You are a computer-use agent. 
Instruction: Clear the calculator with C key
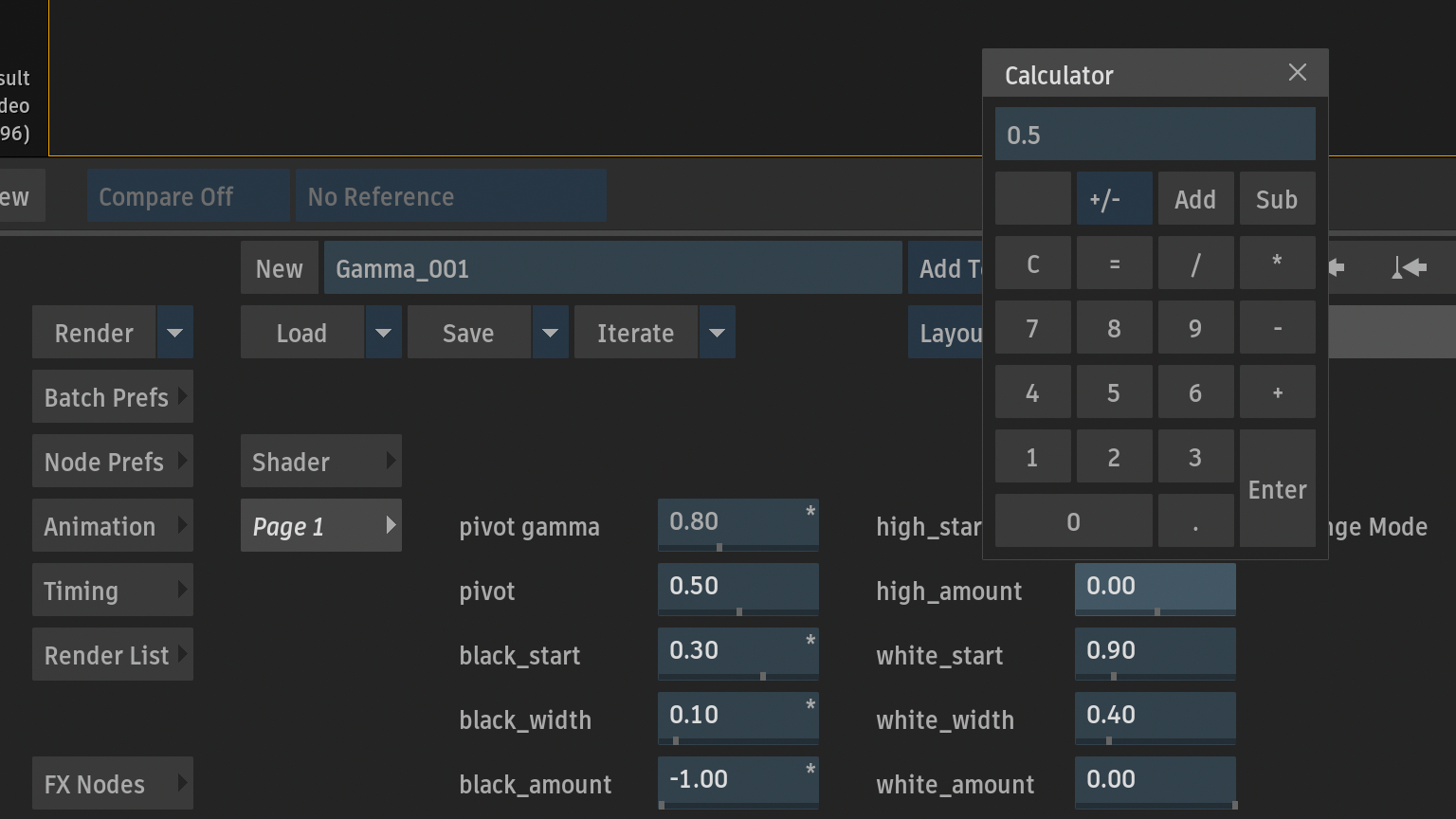coord(1033,263)
